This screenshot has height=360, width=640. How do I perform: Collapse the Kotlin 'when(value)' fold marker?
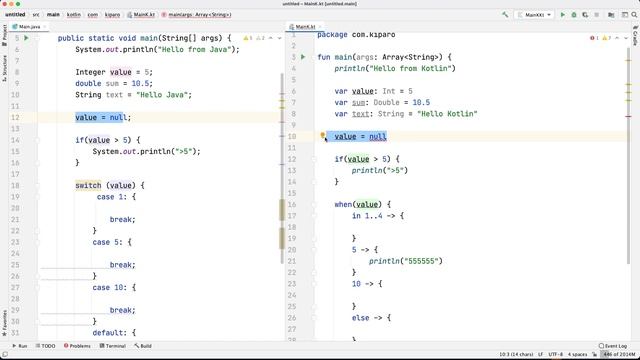click(314, 204)
